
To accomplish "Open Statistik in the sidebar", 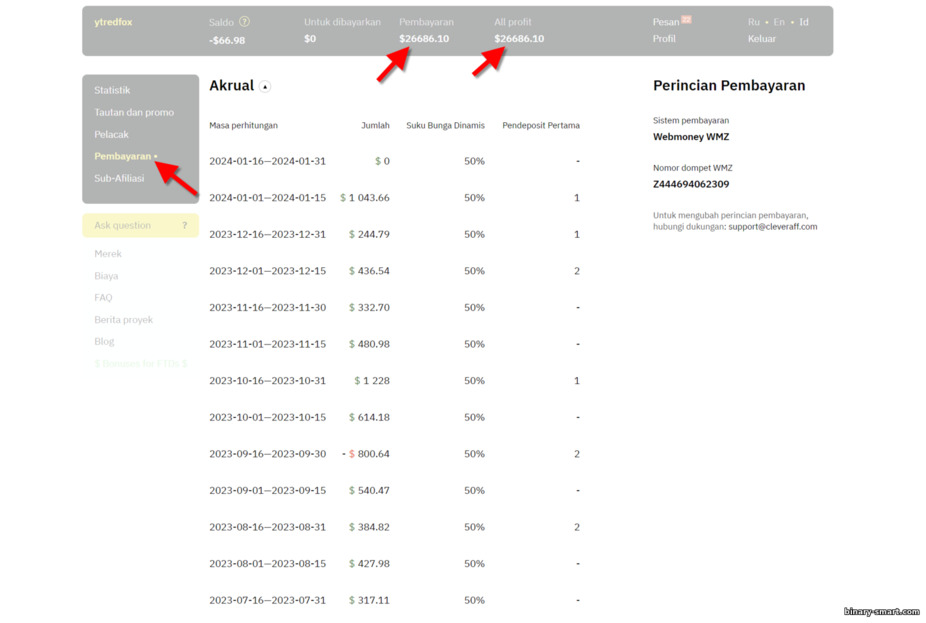I will click(112, 90).
